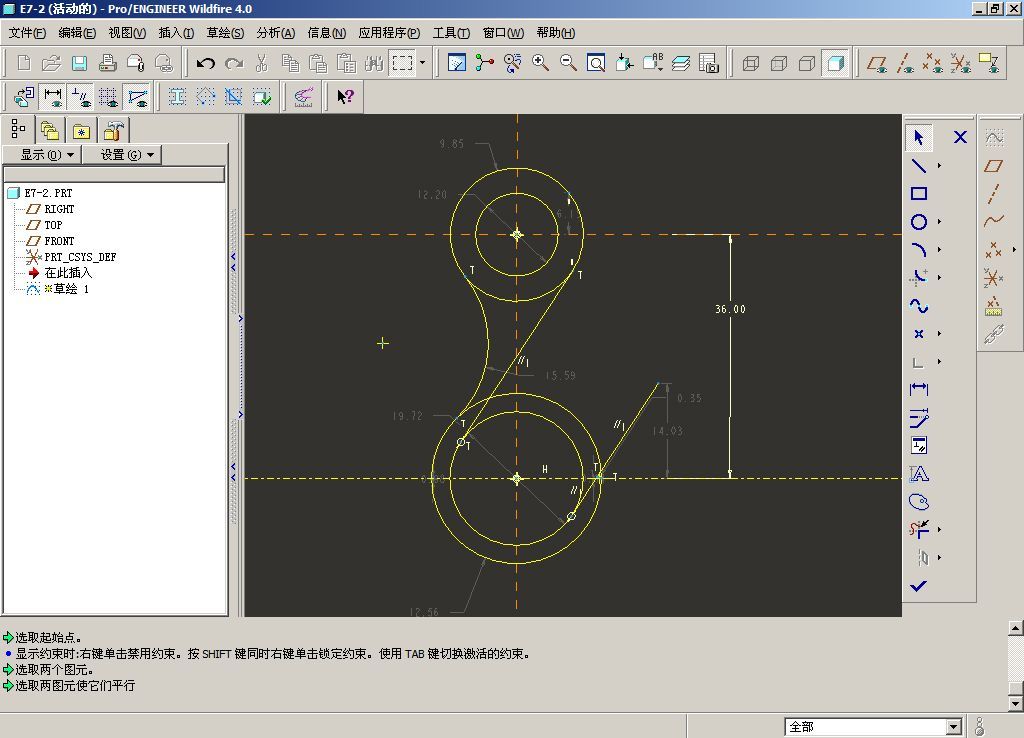Select the Spline sketch tool

click(919, 306)
